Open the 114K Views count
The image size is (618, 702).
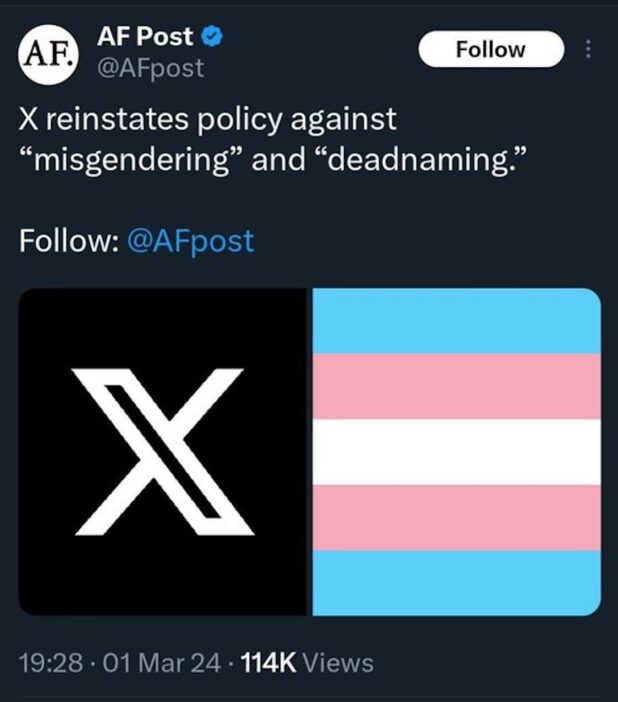[x=307, y=663]
